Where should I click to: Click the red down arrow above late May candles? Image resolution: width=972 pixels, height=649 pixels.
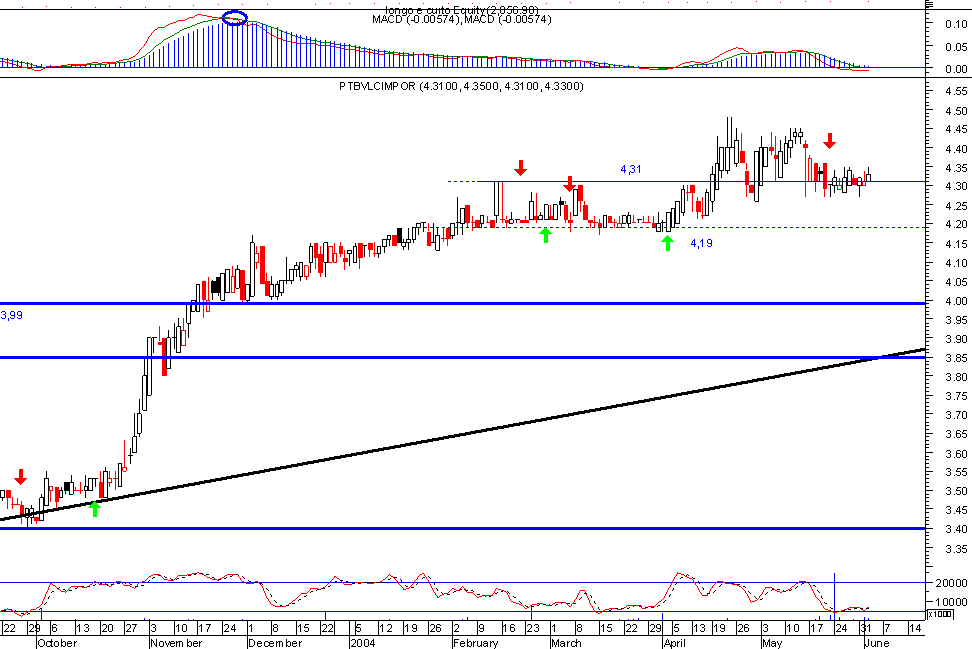pos(829,141)
